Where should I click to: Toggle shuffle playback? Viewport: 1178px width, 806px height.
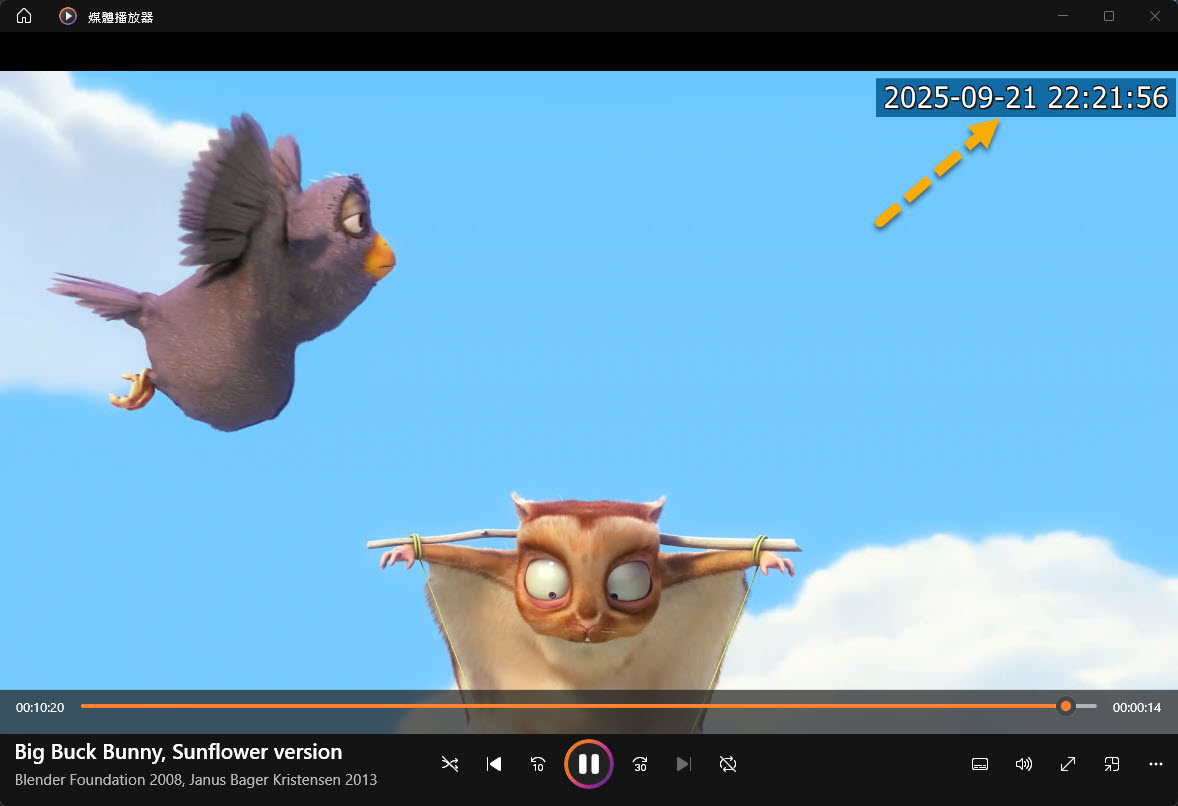pos(449,764)
